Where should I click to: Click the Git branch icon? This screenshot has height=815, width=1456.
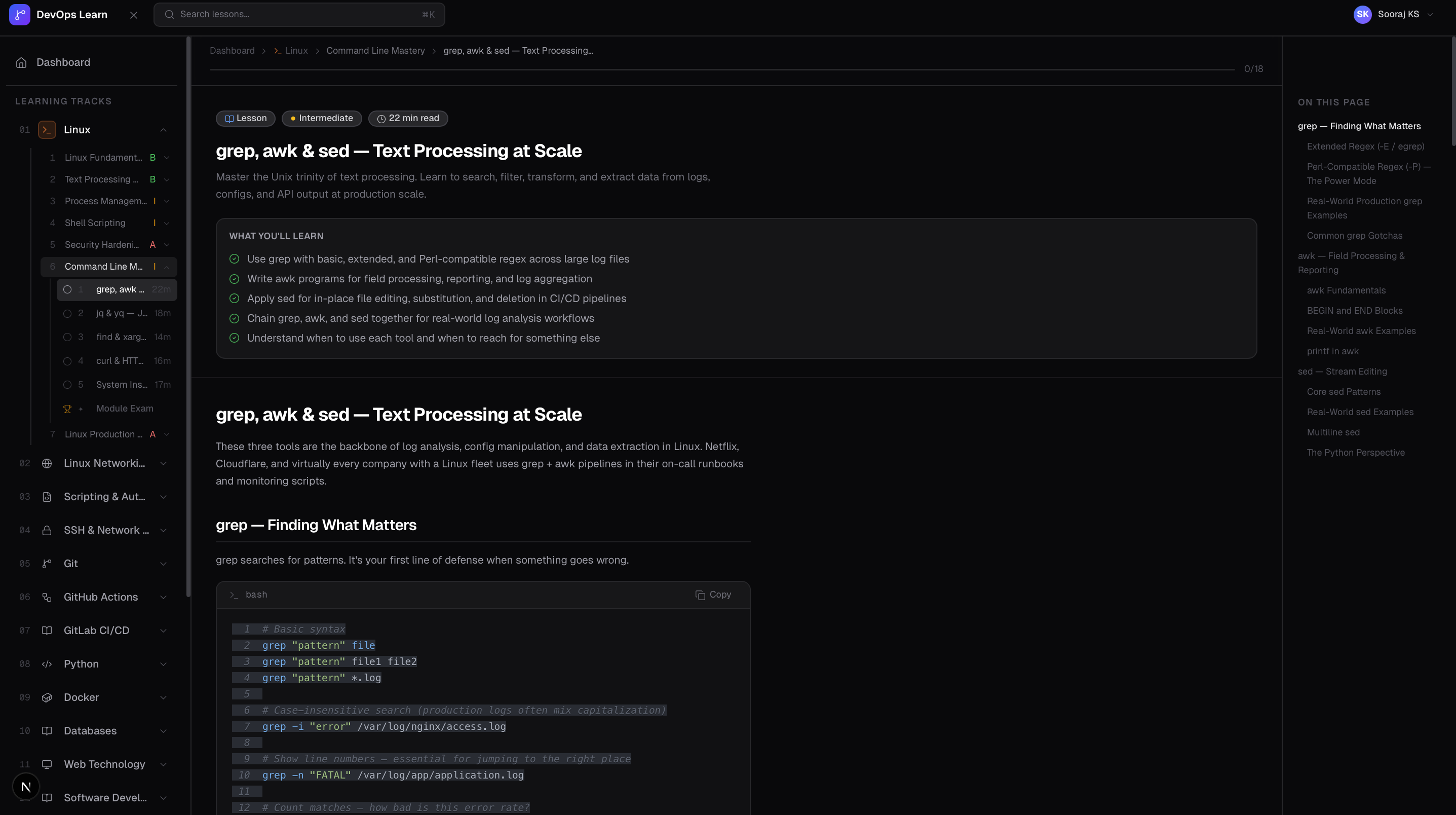[x=47, y=564]
